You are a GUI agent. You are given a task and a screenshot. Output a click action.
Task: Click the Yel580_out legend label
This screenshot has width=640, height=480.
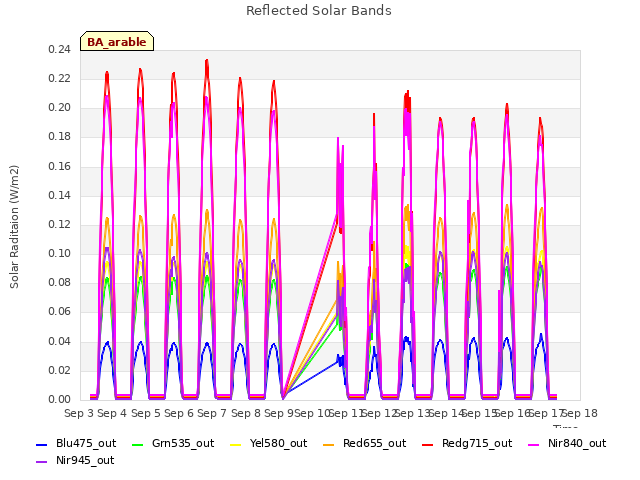(x=278, y=443)
